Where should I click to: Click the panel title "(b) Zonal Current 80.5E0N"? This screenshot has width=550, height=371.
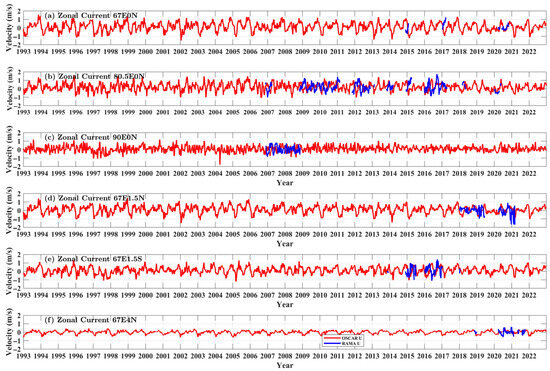(x=94, y=76)
